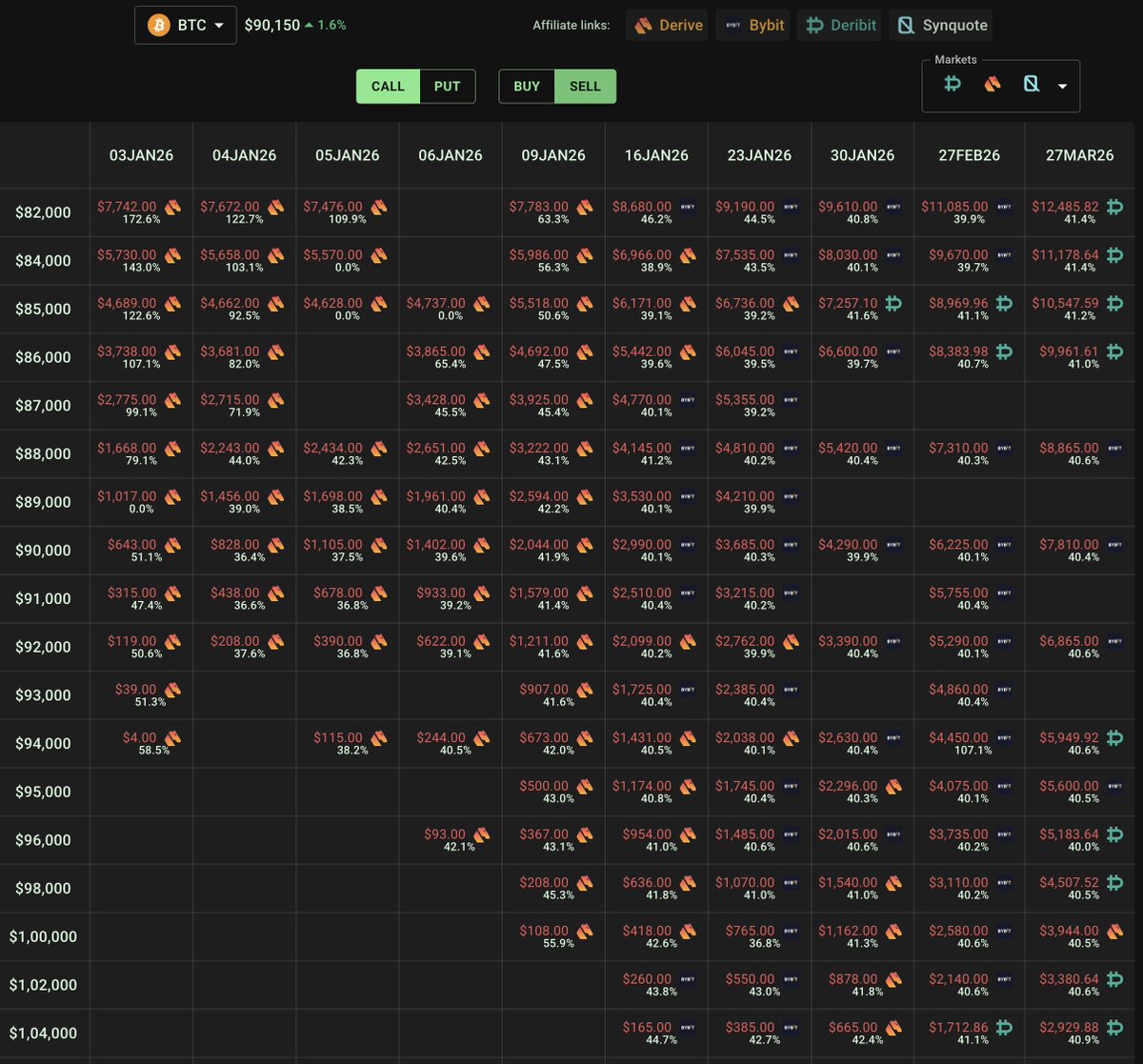Click Derive icon beside $2,296.00

(x=893, y=786)
